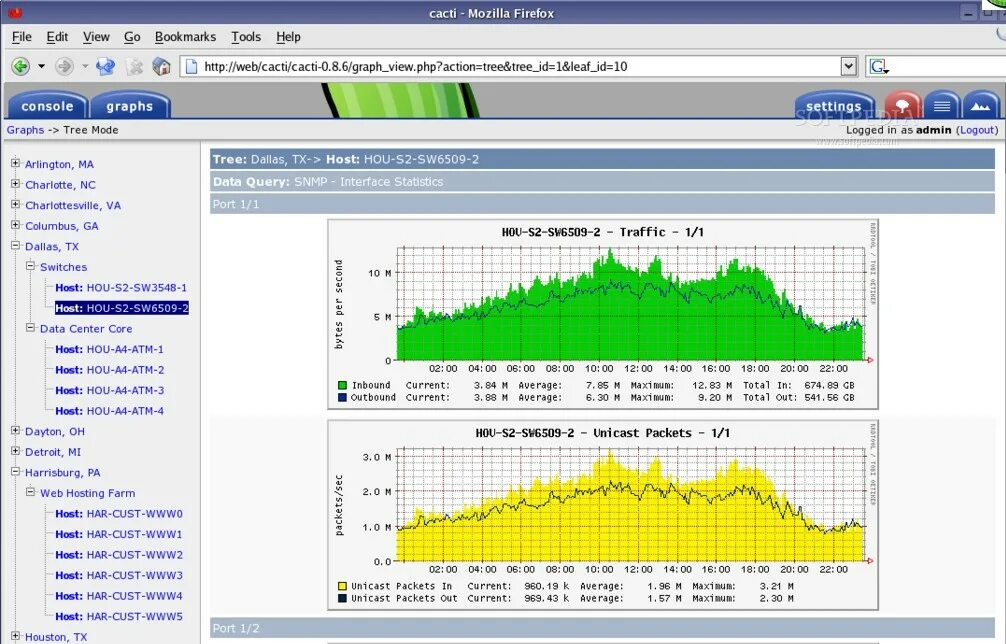
Task: Expand the Detroit, MI tree node
Action: click(x=15, y=451)
